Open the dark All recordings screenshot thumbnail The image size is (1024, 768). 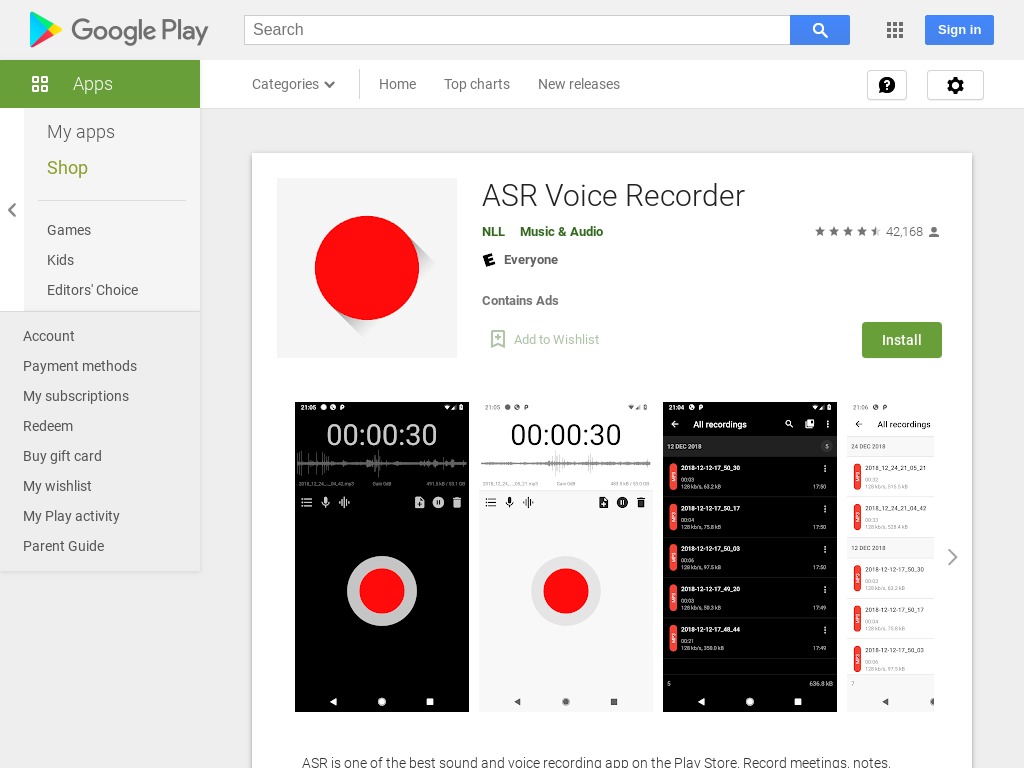(x=750, y=557)
